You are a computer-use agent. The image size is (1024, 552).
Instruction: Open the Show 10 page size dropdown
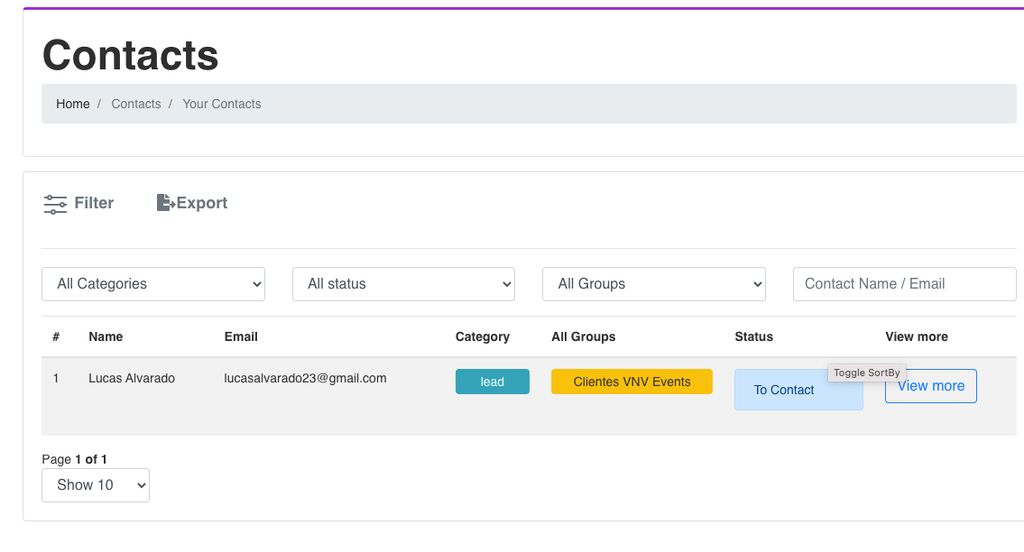tap(95, 485)
